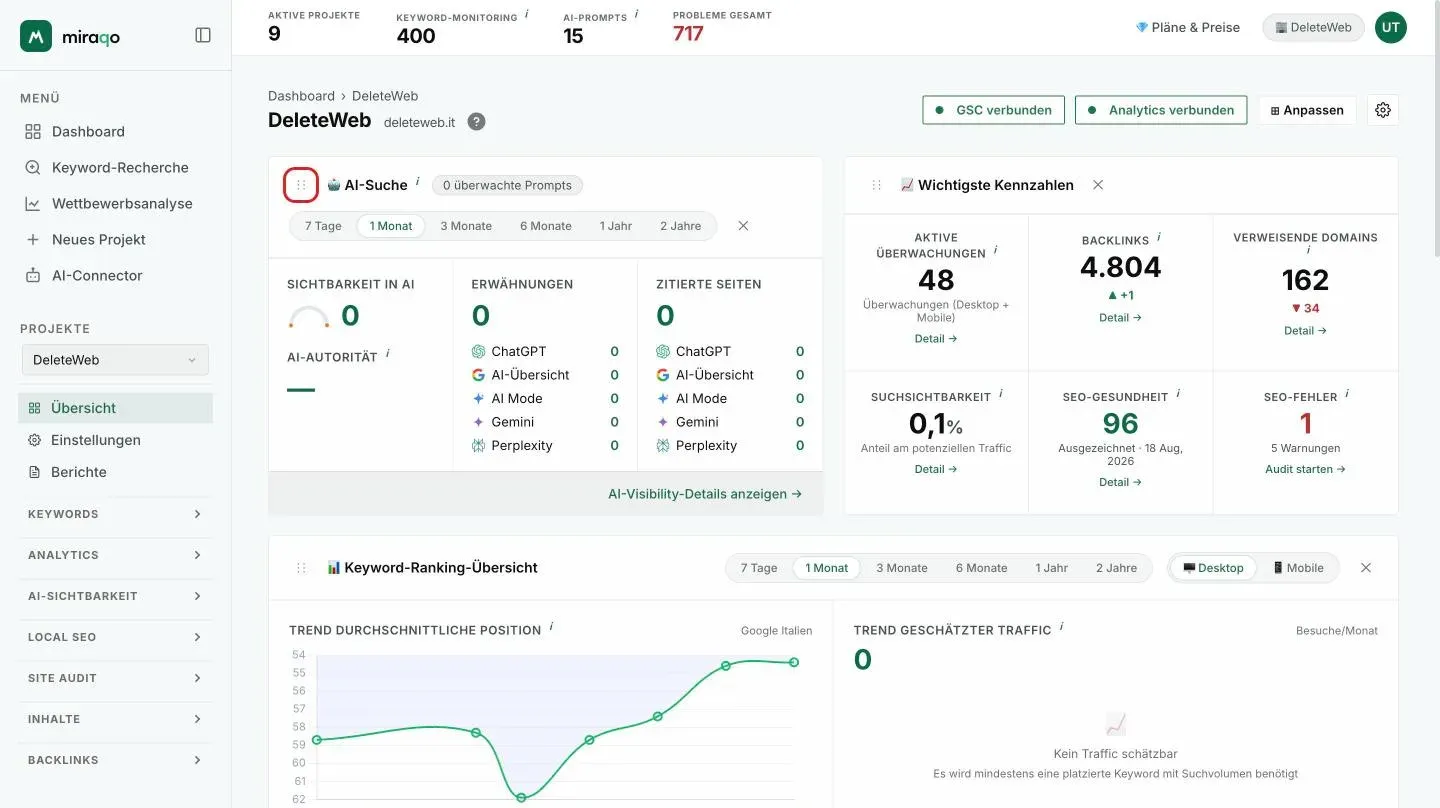
Task: Select 7 Tage in Keyword-Ranking range
Action: pos(759,568)
